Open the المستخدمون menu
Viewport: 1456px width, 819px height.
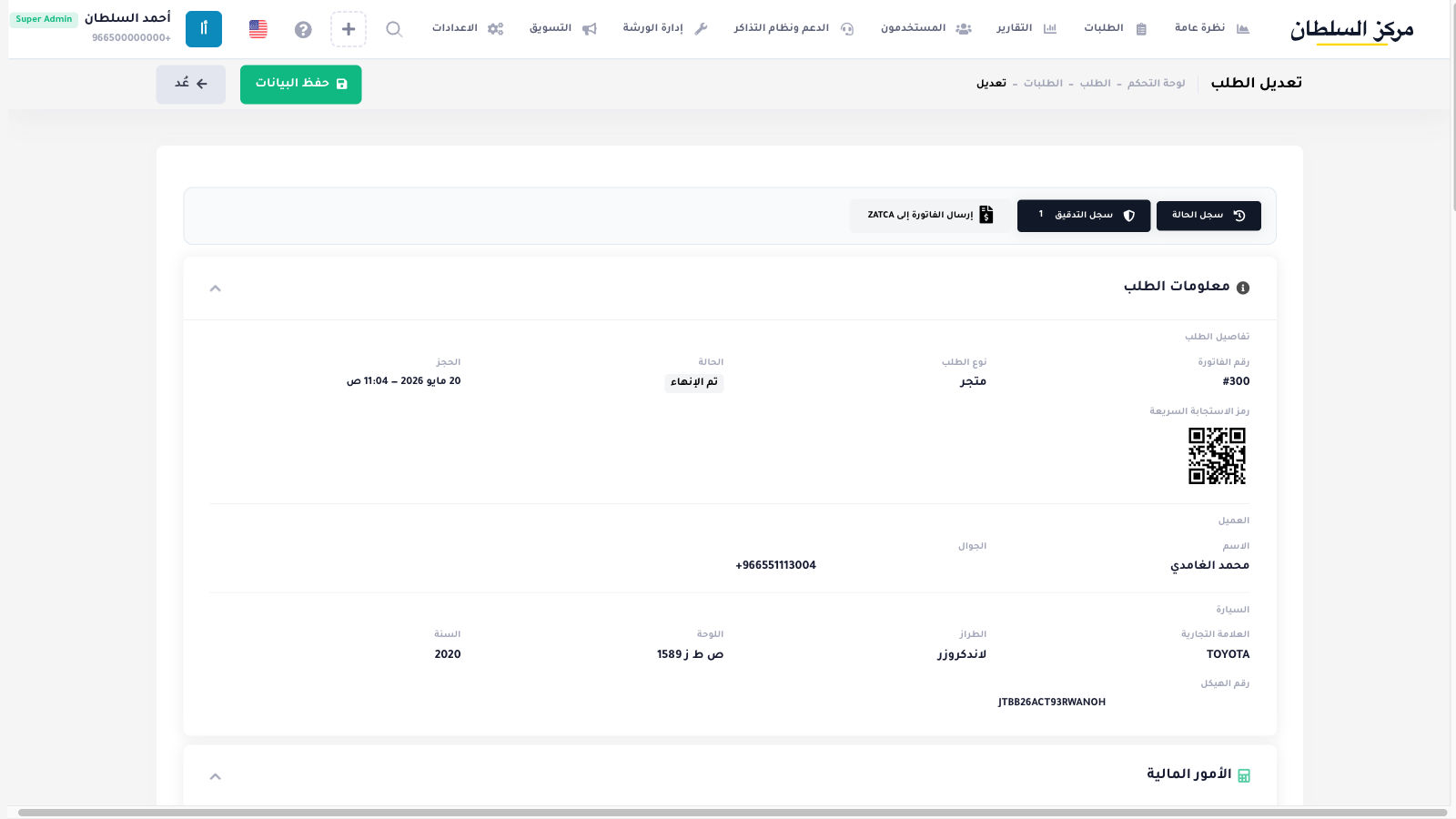coord(926,29)
